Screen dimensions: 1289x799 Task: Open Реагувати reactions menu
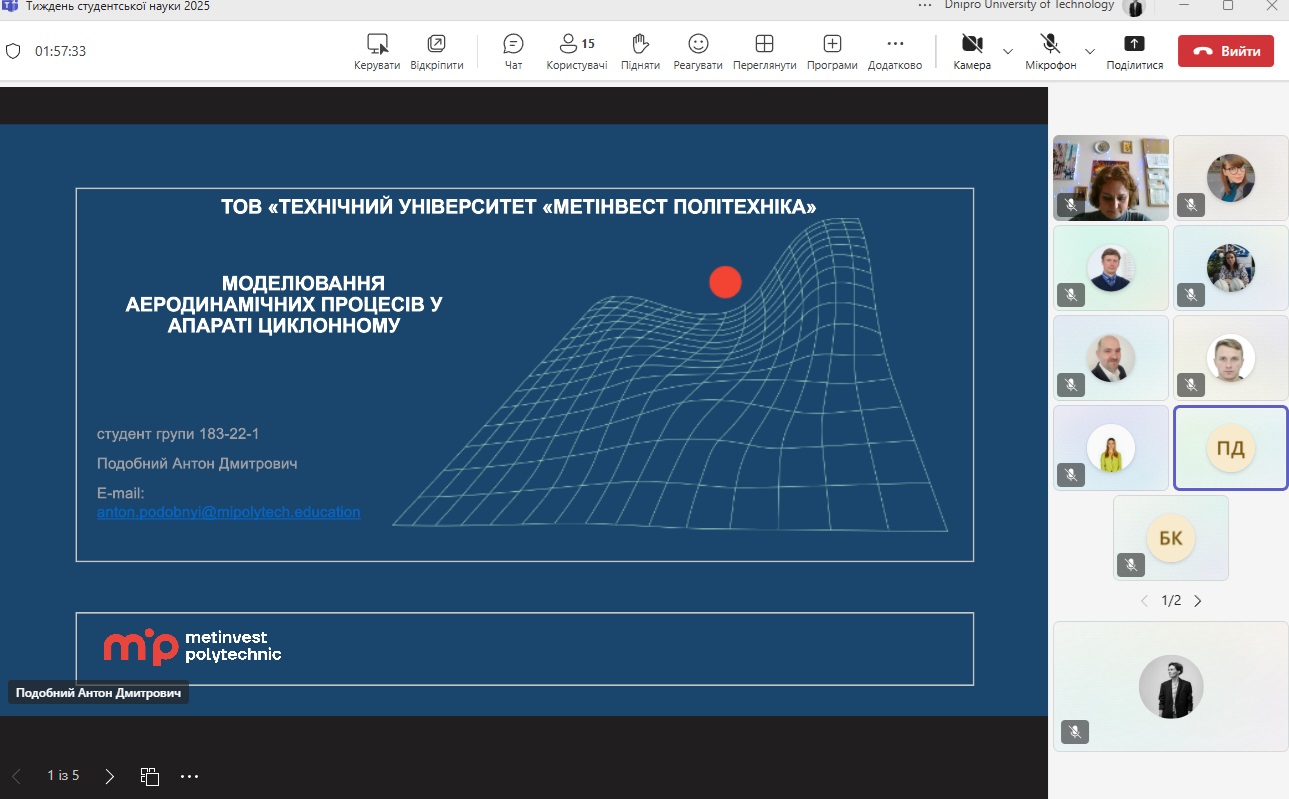point(698,52)
